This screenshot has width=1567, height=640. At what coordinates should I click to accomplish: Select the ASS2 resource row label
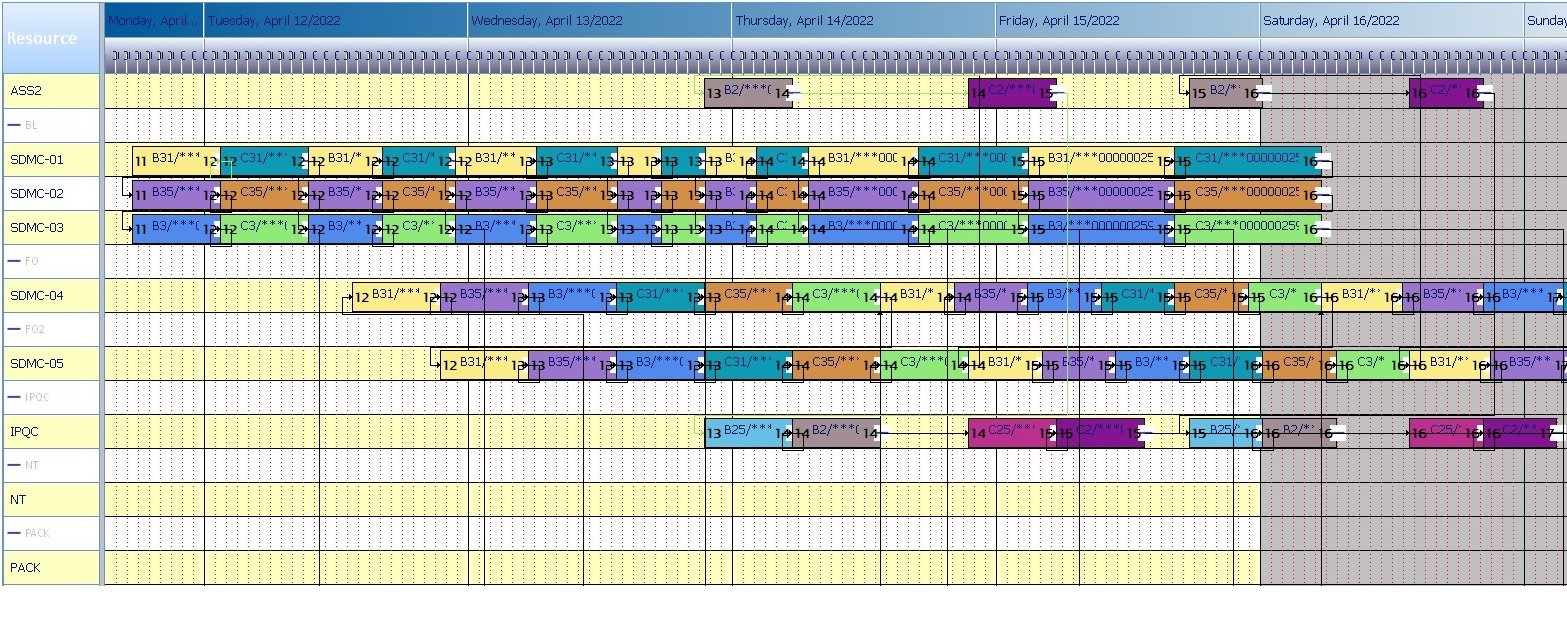25,91
